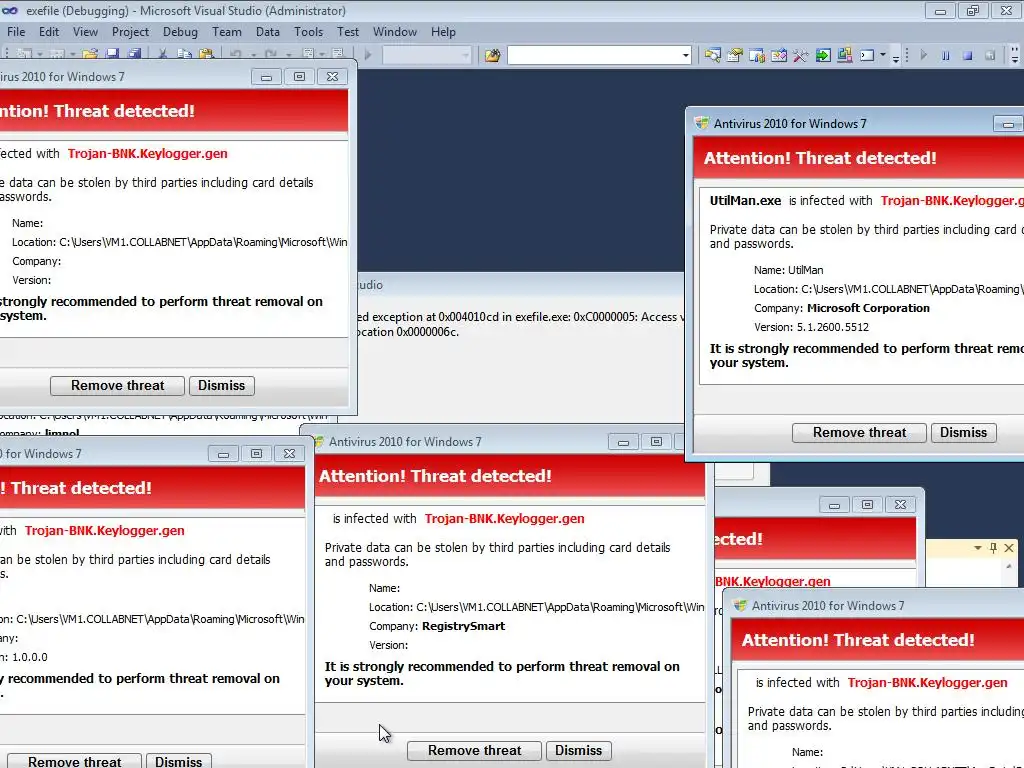Expand the Undo history dropdown arrow
Image resolution: width=1024 pixels, height=768 pixels.
pos(253,55)
